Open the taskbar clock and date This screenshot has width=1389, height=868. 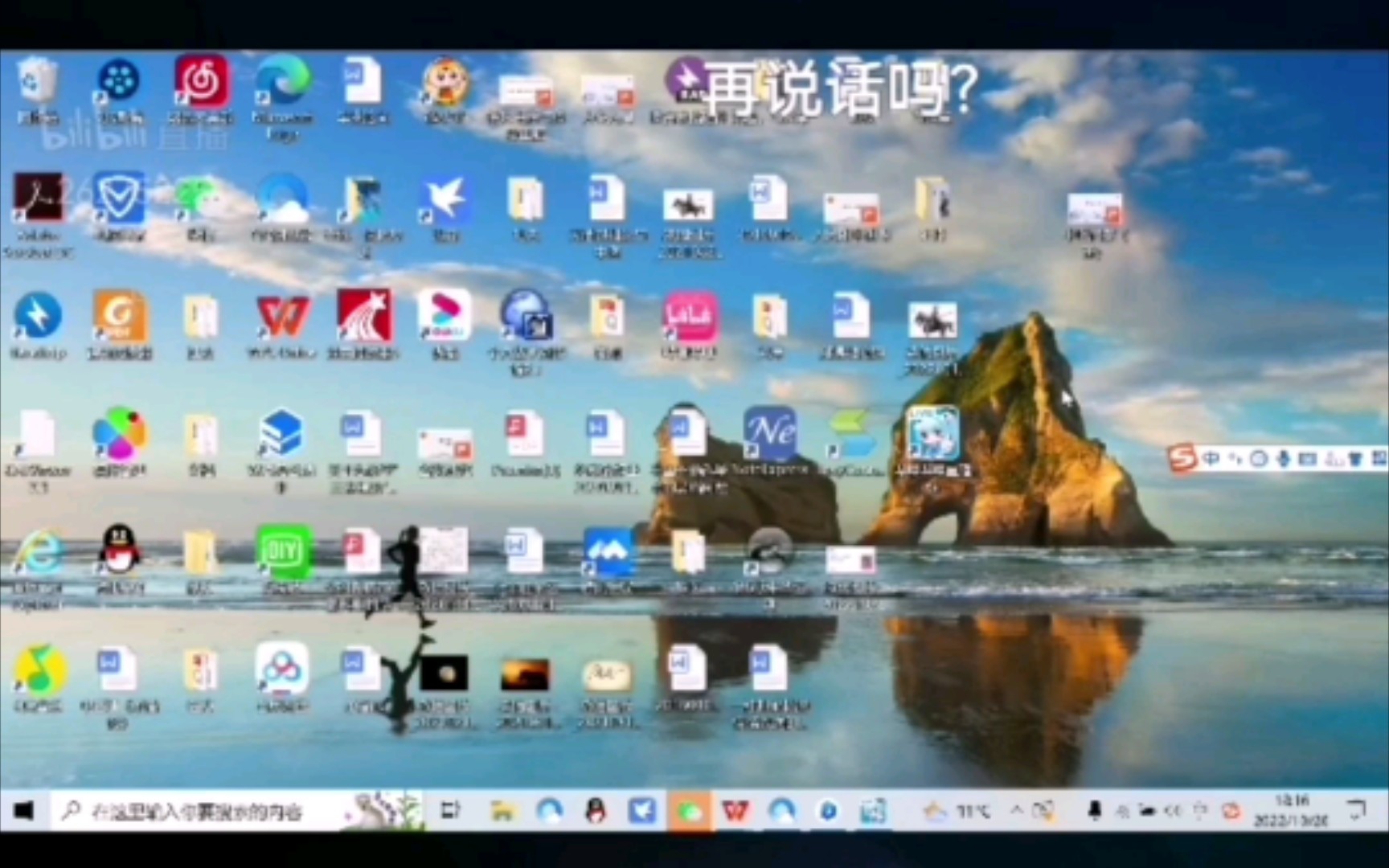pos(1291,810)
